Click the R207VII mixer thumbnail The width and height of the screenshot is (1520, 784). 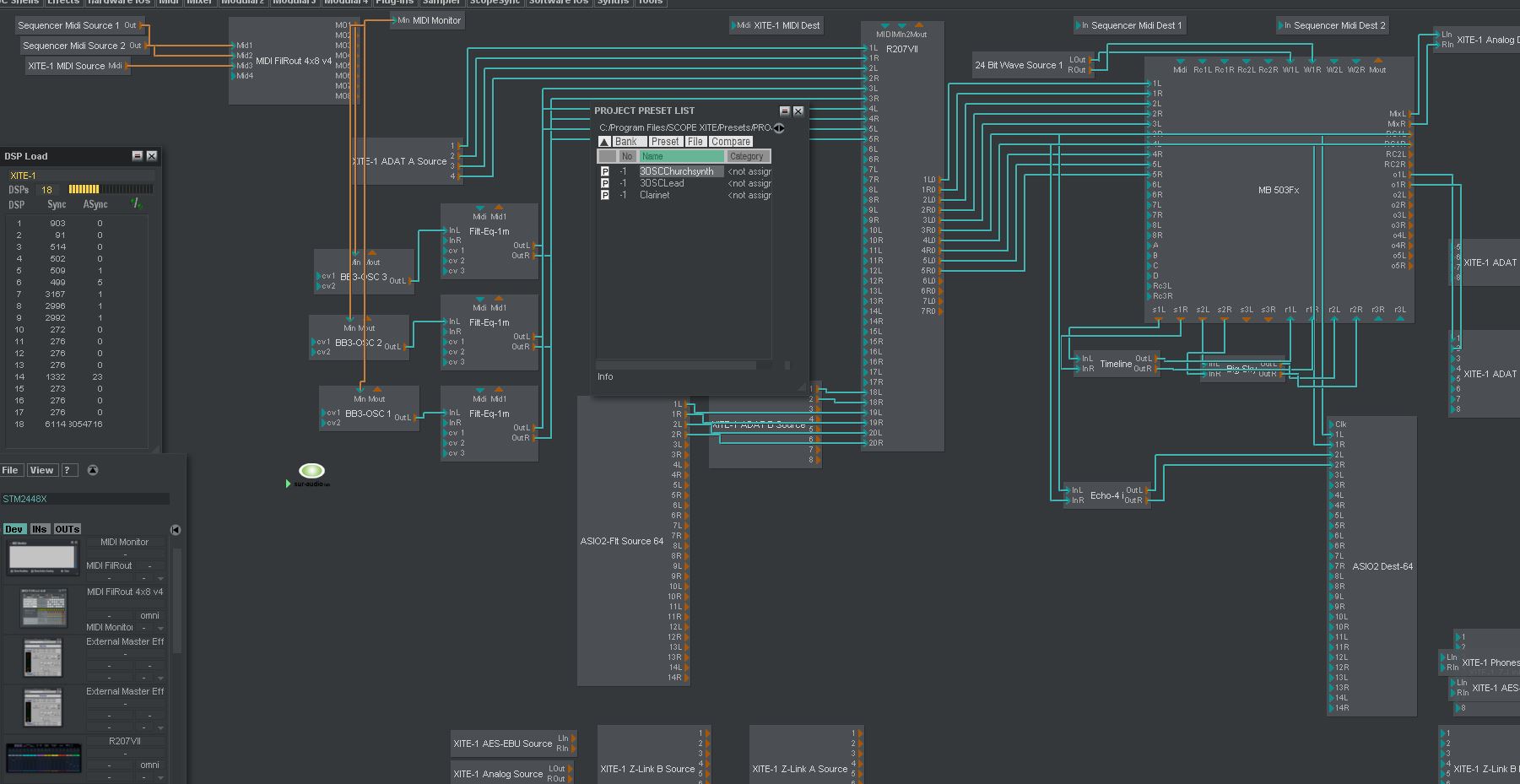tap(42, 758)
